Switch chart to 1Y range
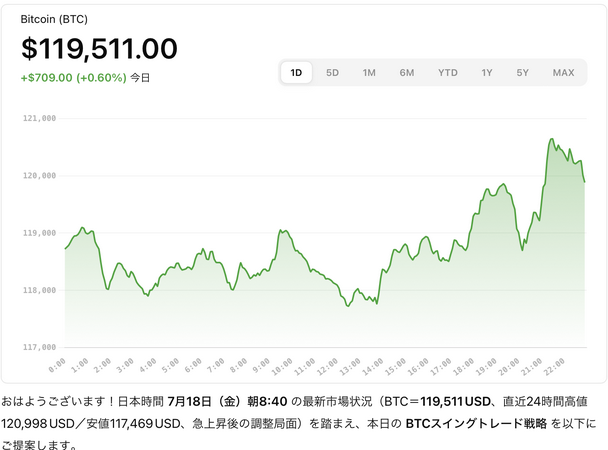608x450 pixels. tap(487, 72)
